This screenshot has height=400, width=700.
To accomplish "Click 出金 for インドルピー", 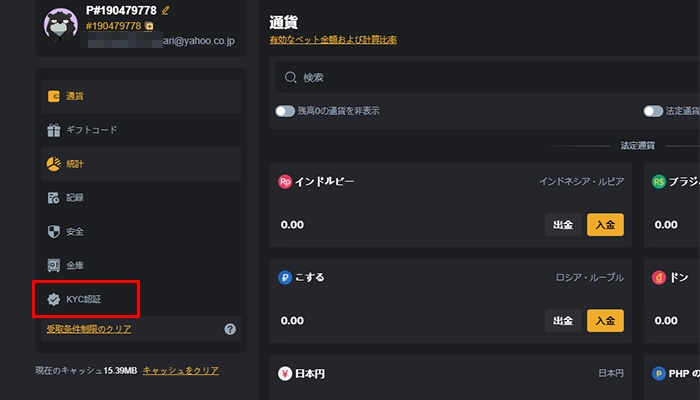I will [x=564, y=225].
